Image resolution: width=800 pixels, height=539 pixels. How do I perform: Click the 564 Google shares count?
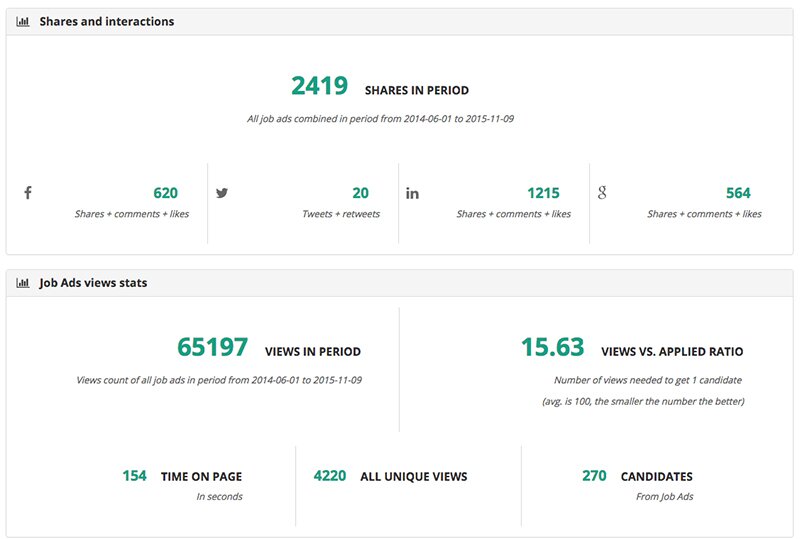pyautogui.click(x=738, y=193)
